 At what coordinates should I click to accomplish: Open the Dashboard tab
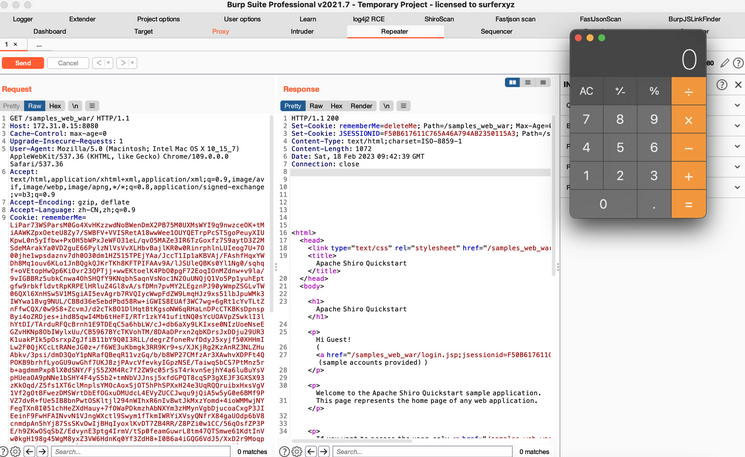pyautogui.click(x=49, y=31)
